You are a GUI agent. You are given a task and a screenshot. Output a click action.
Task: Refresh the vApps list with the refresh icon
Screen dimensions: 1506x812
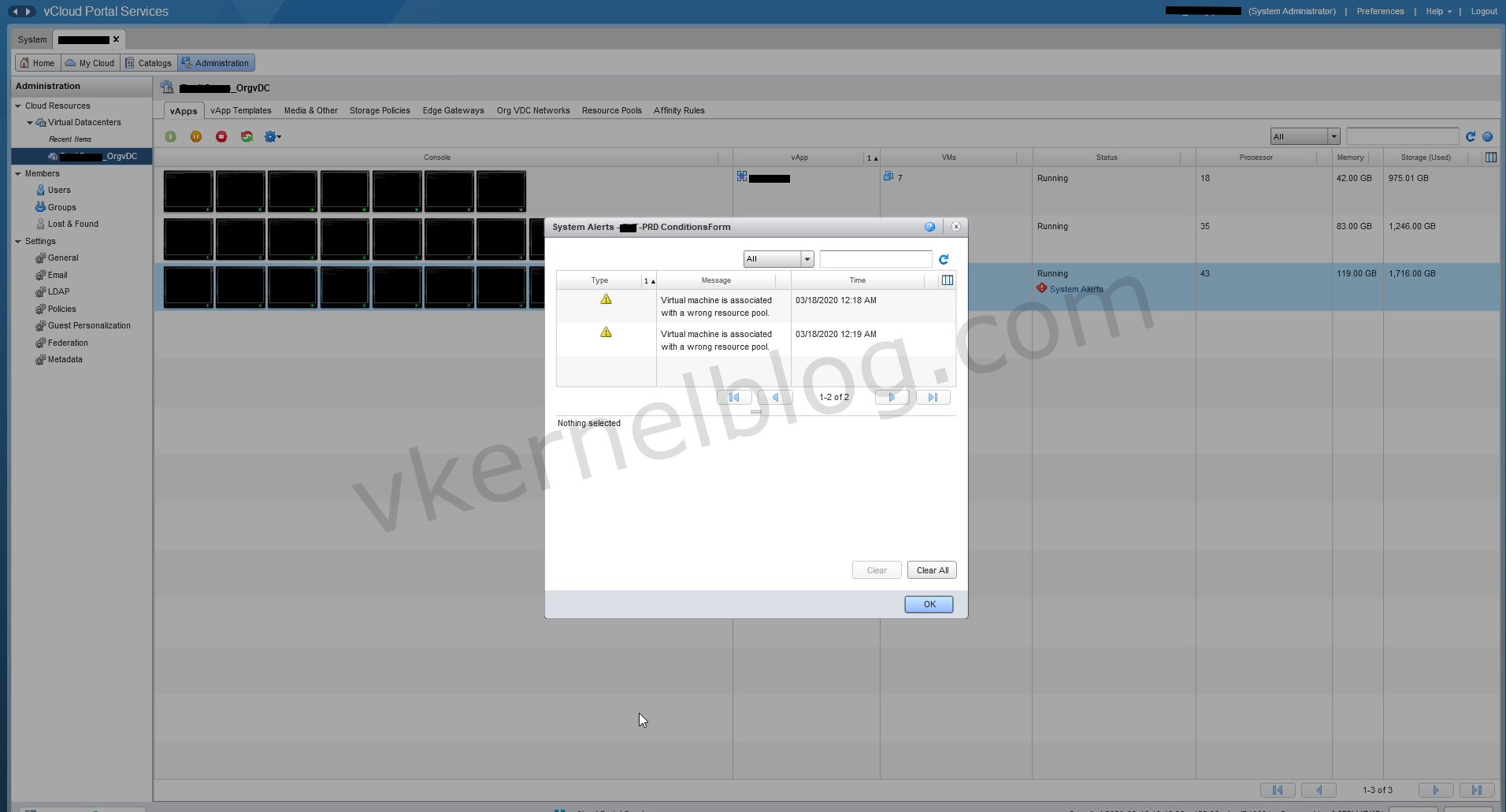(1470, 135)
